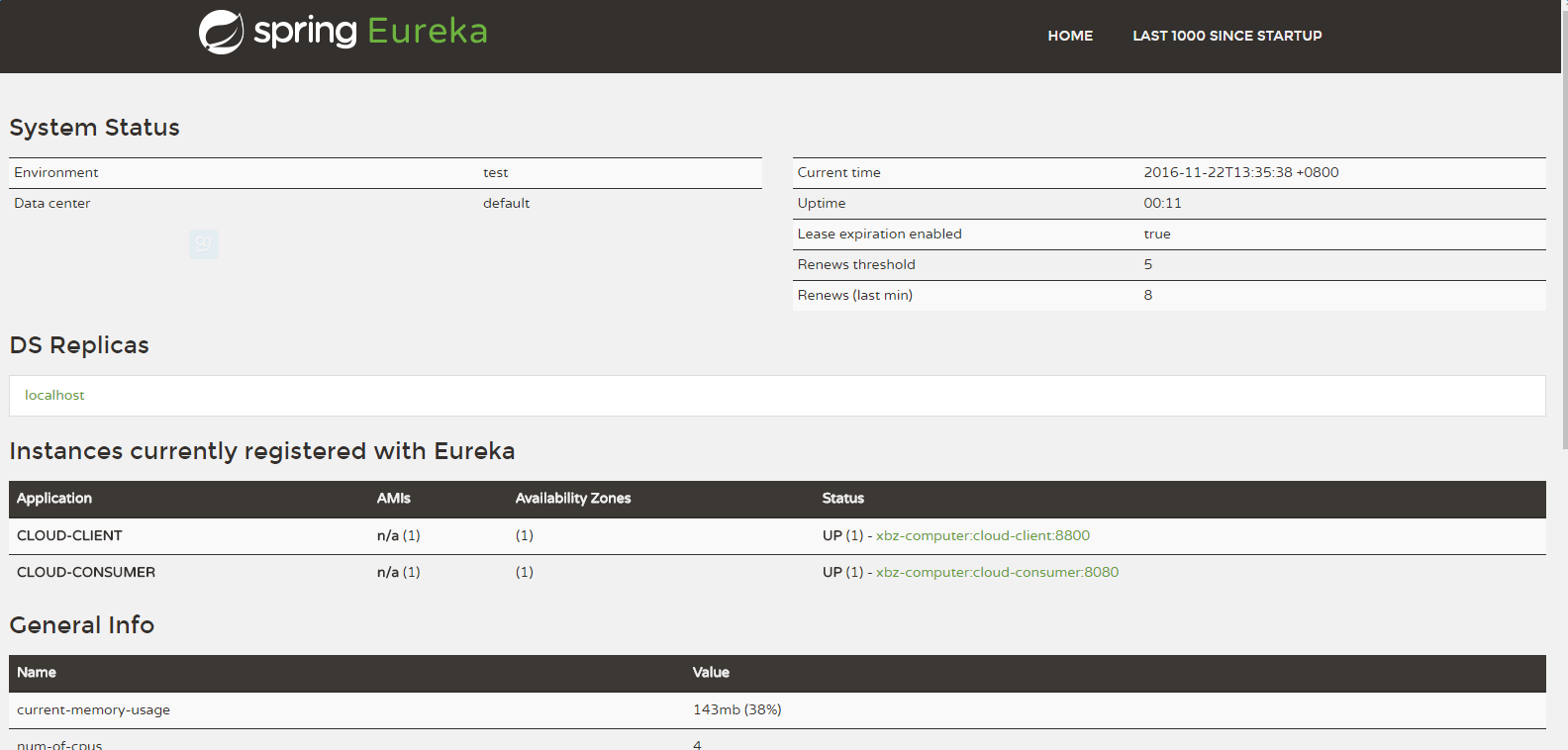The width and height of the screenshot is (1568, 750).
Task: Click the AMIs column header
Action: point(394,499)
